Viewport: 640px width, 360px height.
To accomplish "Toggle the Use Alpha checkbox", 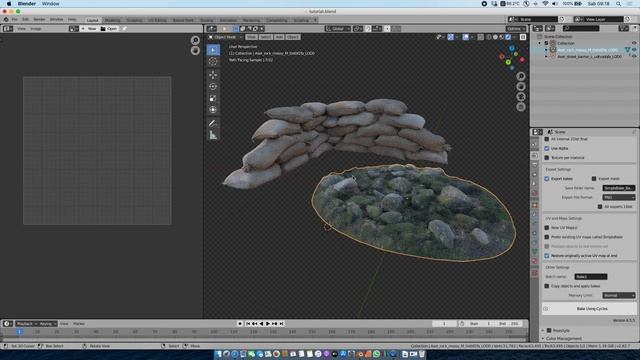I will [547, 149].
